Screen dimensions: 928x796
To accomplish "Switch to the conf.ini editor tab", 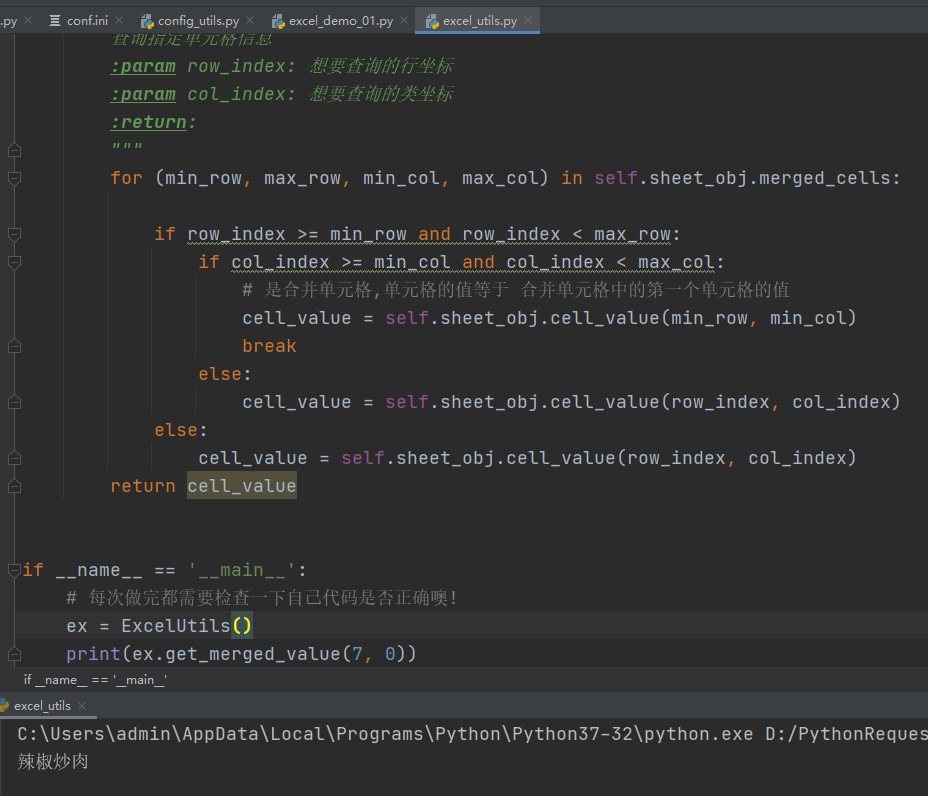I will point(86,21).
